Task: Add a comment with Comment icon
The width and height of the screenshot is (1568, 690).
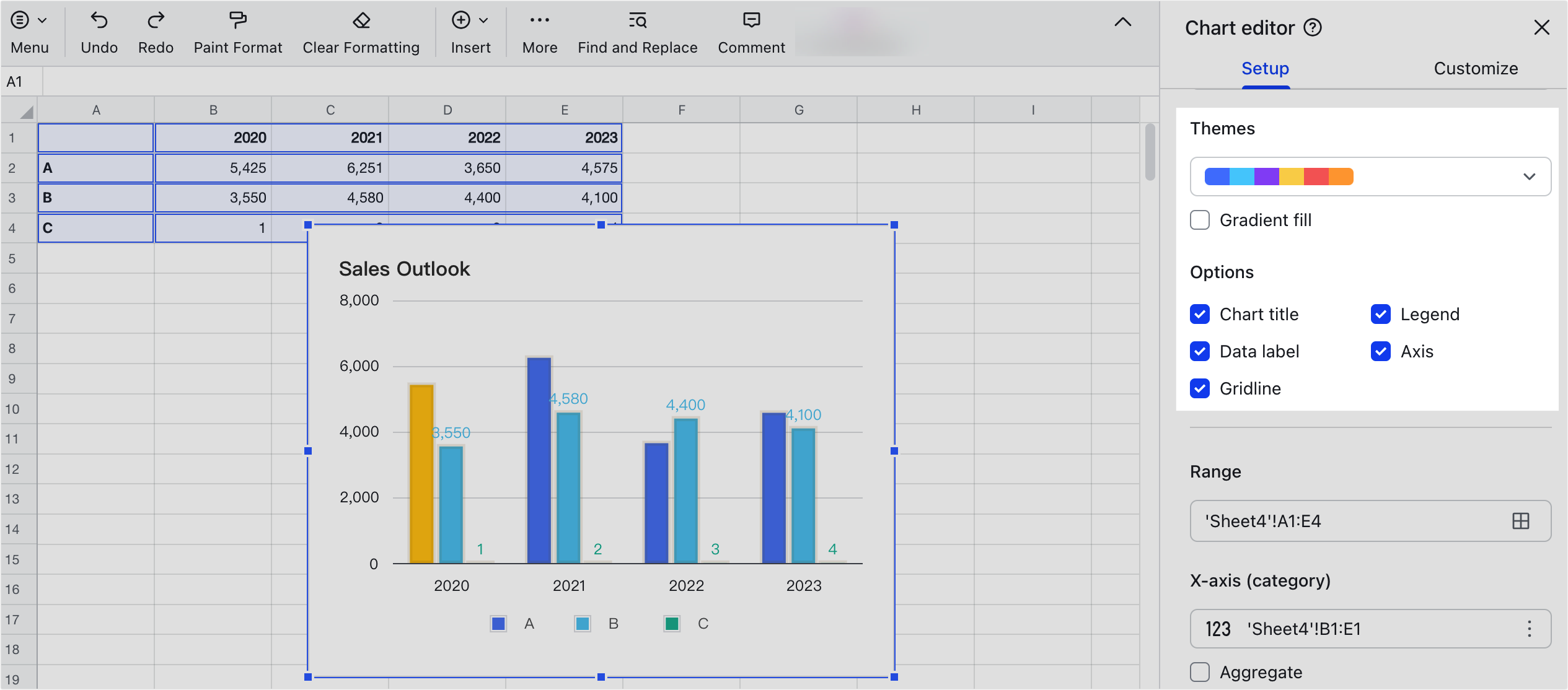Action: coord(751,20)
